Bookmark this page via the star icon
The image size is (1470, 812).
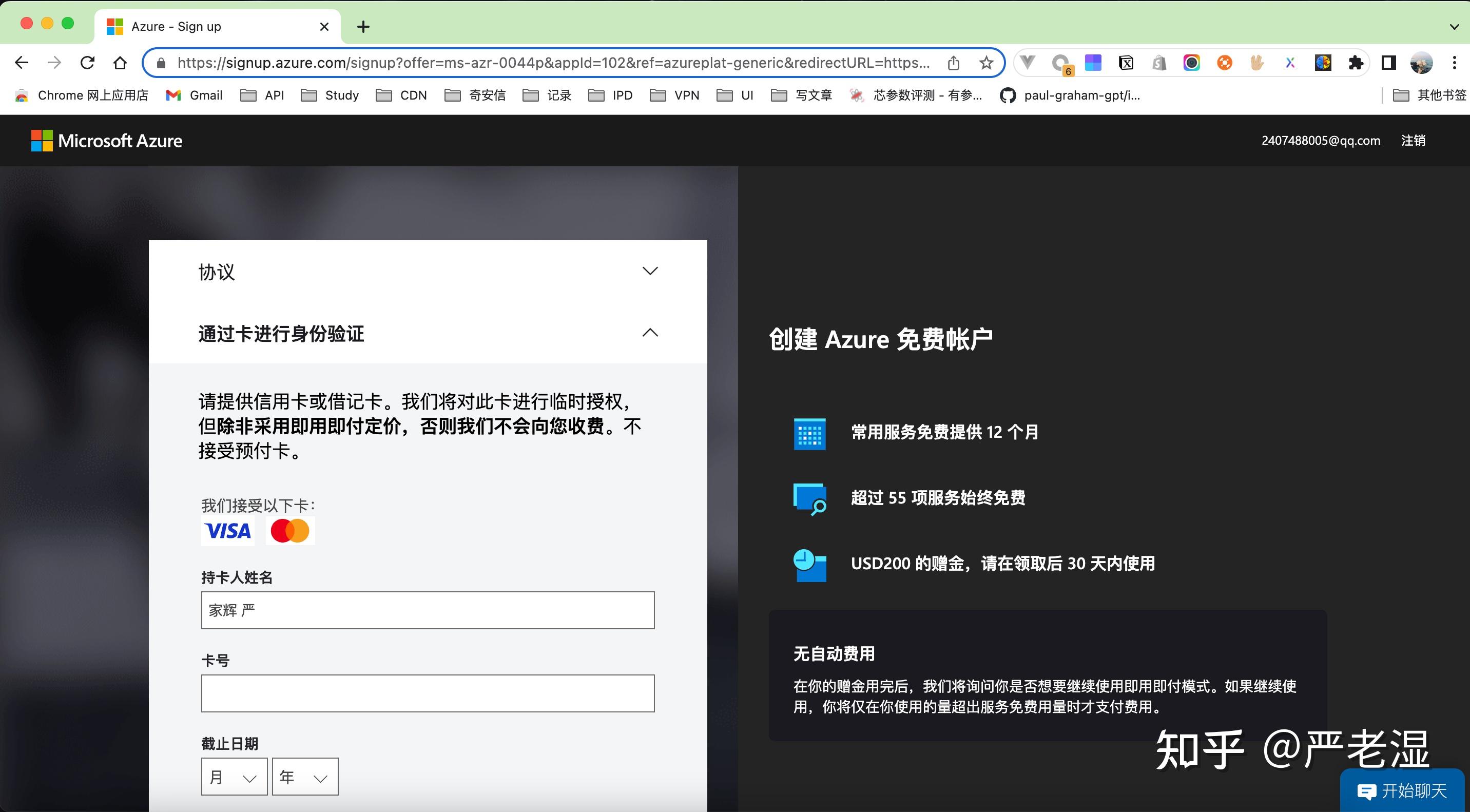click(x=986, y=63)
